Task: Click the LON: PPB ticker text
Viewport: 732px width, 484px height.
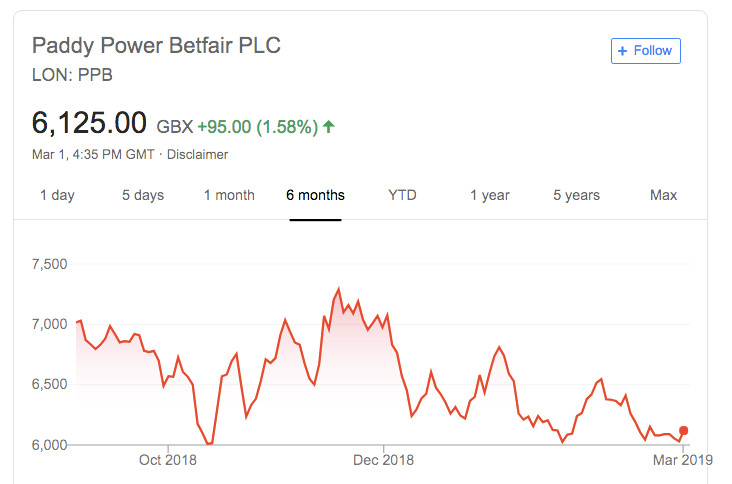Action: pos(72,75)
